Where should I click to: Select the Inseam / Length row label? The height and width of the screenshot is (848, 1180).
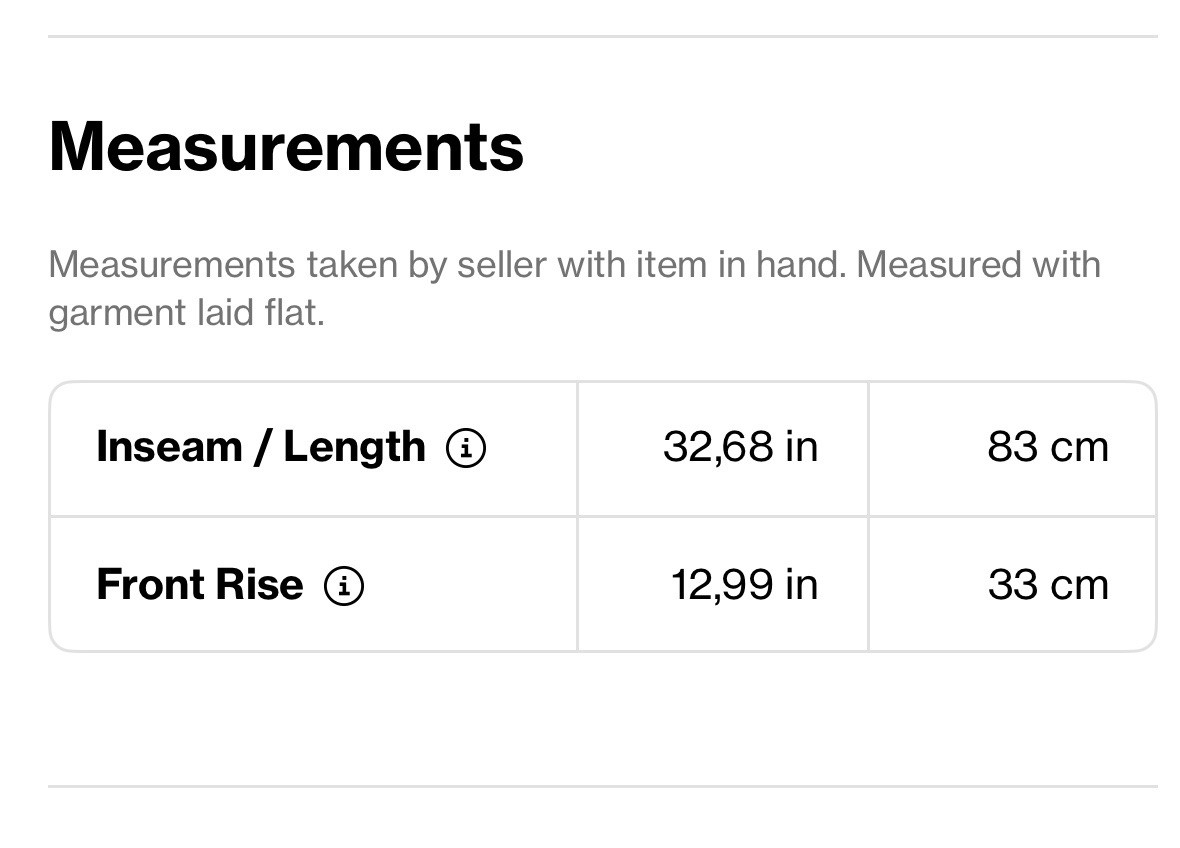coord(260,447)
